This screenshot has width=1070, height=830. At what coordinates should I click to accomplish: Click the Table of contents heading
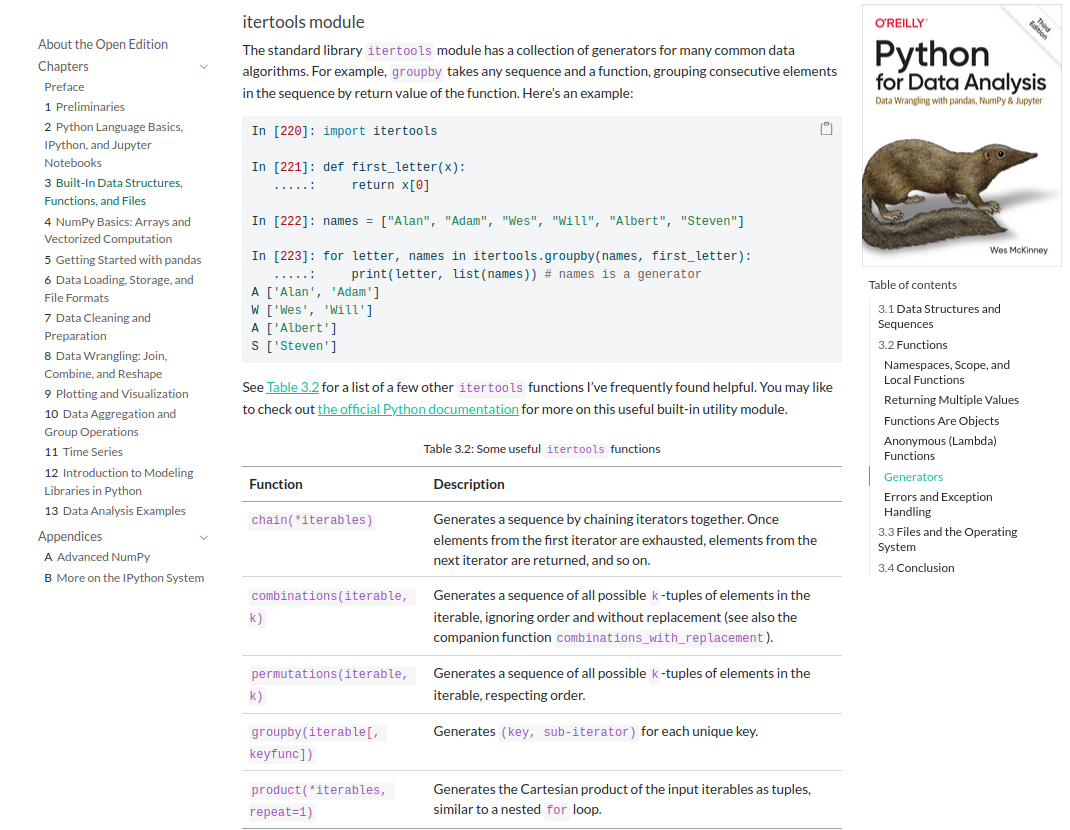(x=912, y=285)
